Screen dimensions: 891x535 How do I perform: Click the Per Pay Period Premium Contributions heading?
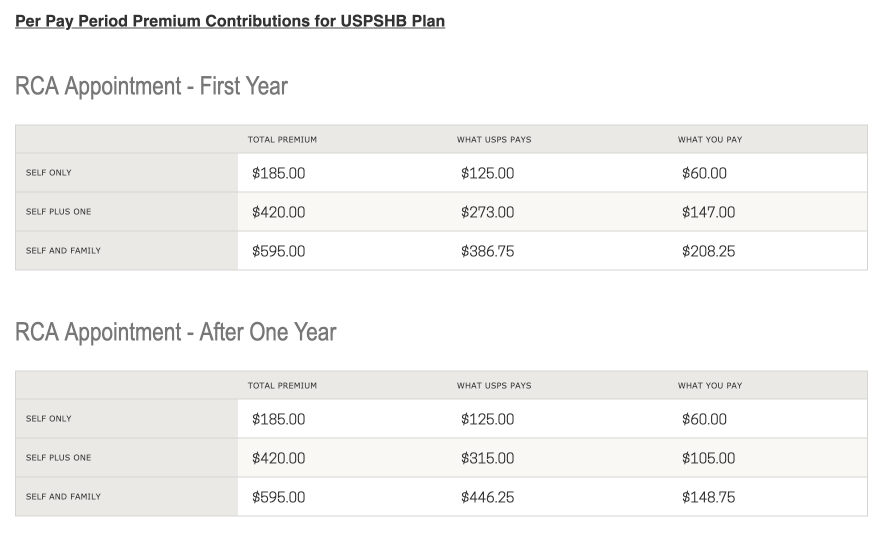click(x=230, y=21)
